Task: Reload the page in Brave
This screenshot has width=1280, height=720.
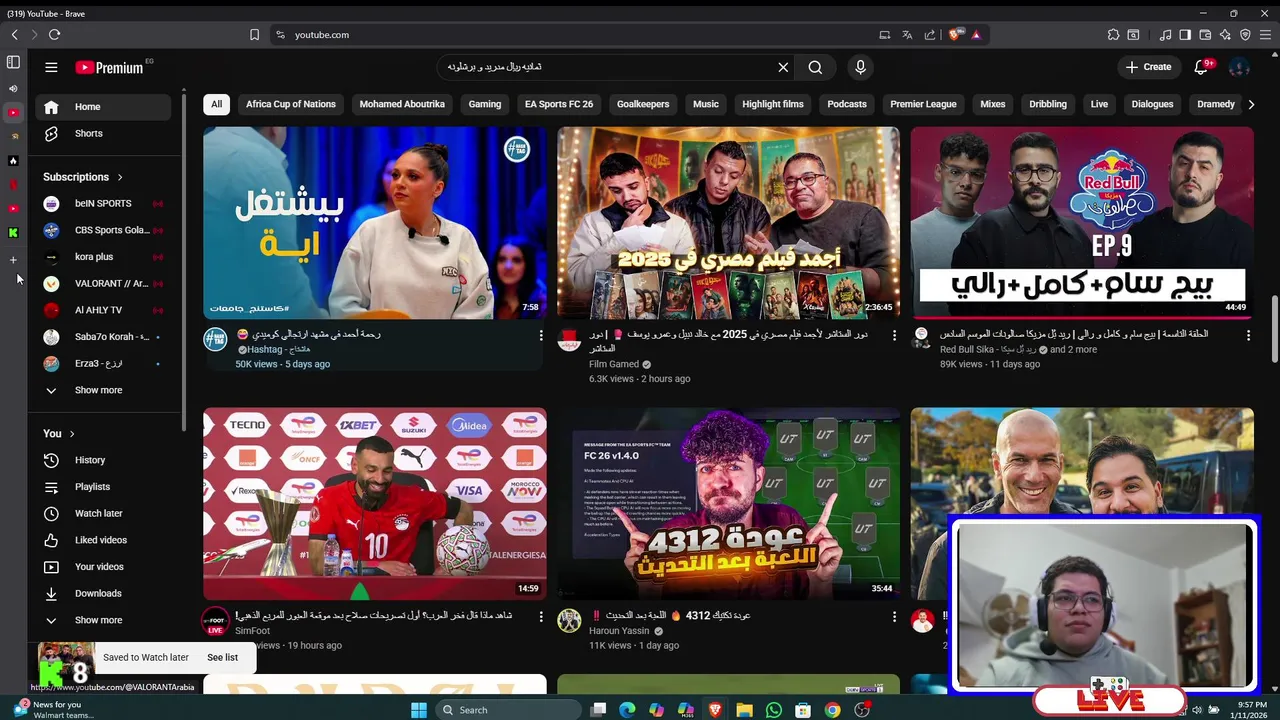Action: (x=54, y=34)
